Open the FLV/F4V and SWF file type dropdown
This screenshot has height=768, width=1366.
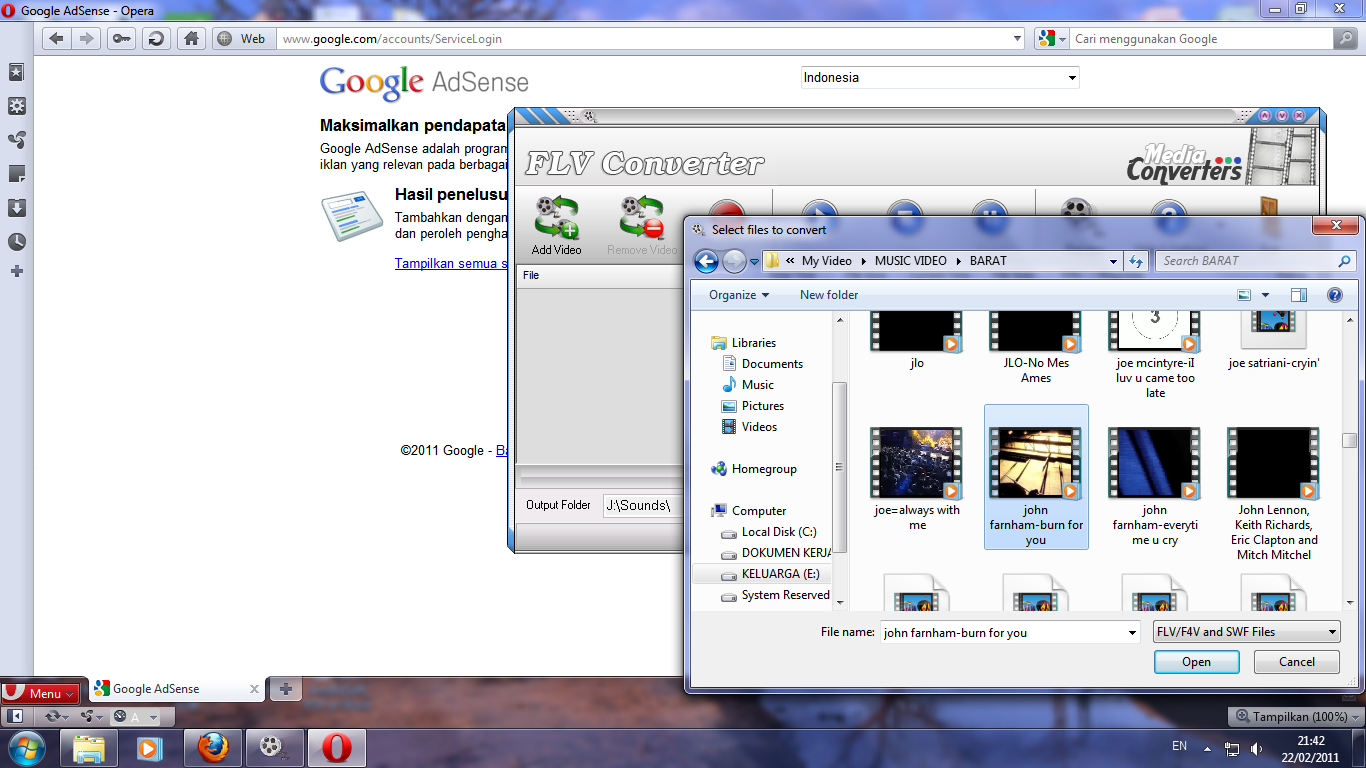pos(1246,632)
